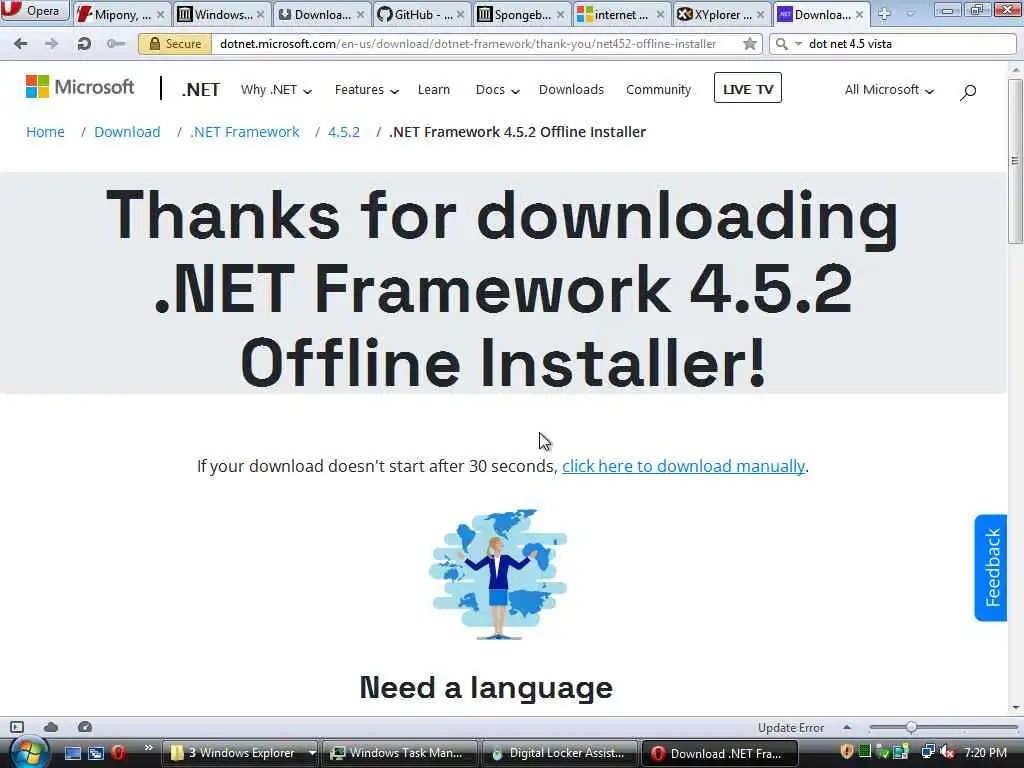Viewport: 1024px width, 768px height.
Task: Click Switch between windows quick launch icon
Action: coord(96,753)
